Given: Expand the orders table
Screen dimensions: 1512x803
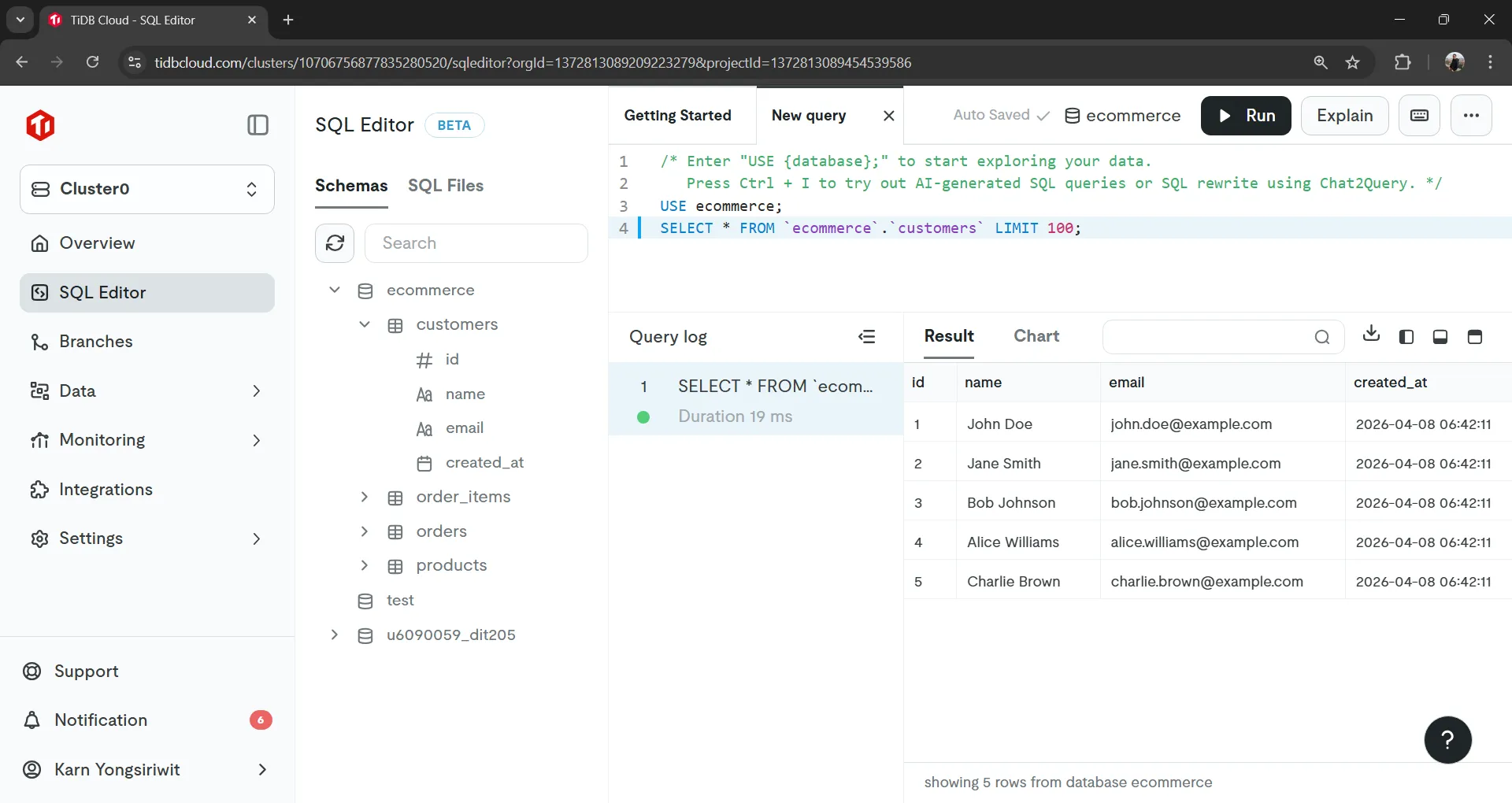Looking at the screenshot, I should [x=365, y=531].
